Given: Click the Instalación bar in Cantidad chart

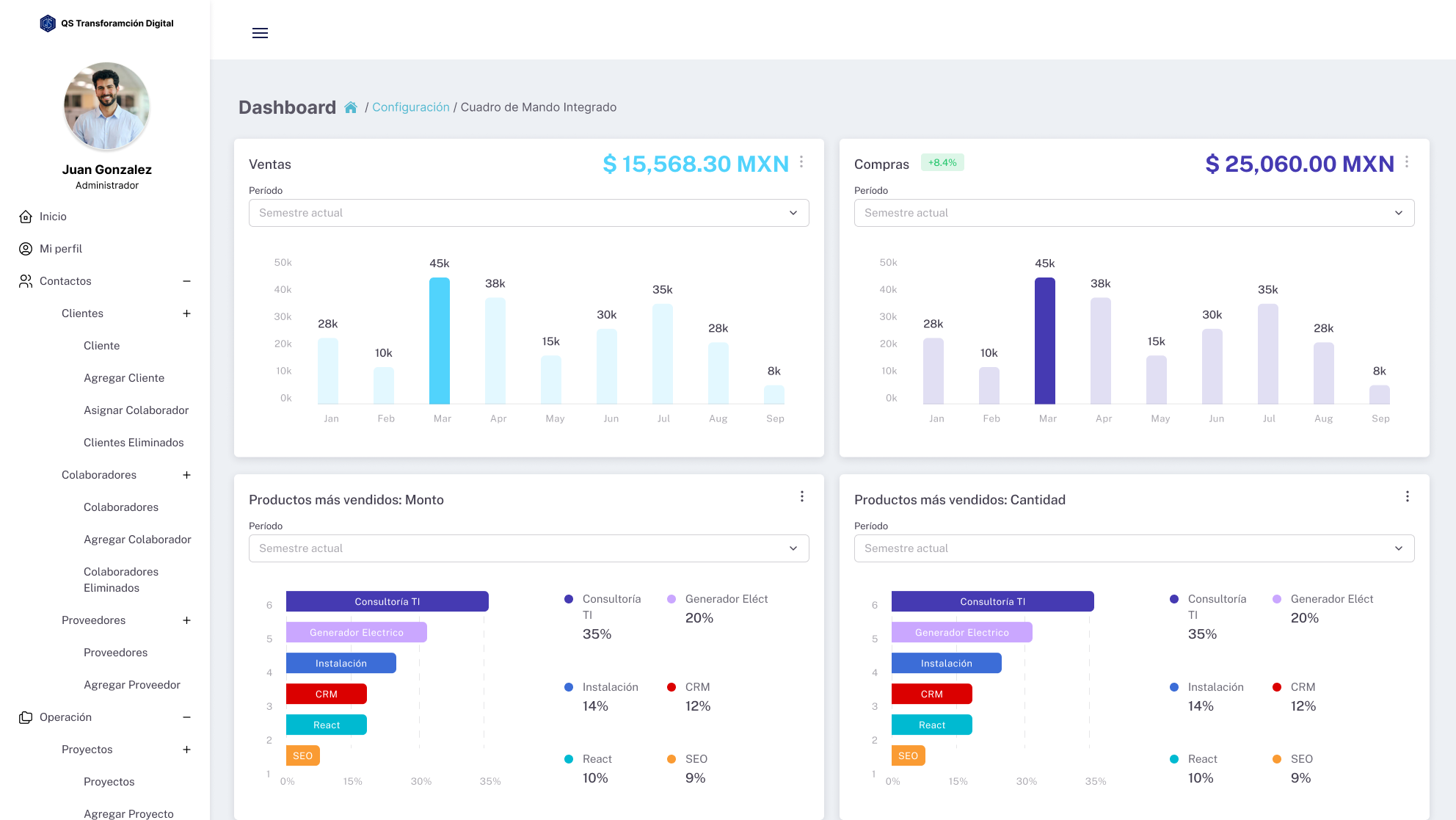Looking at the screenshot, I should point(947,663).
